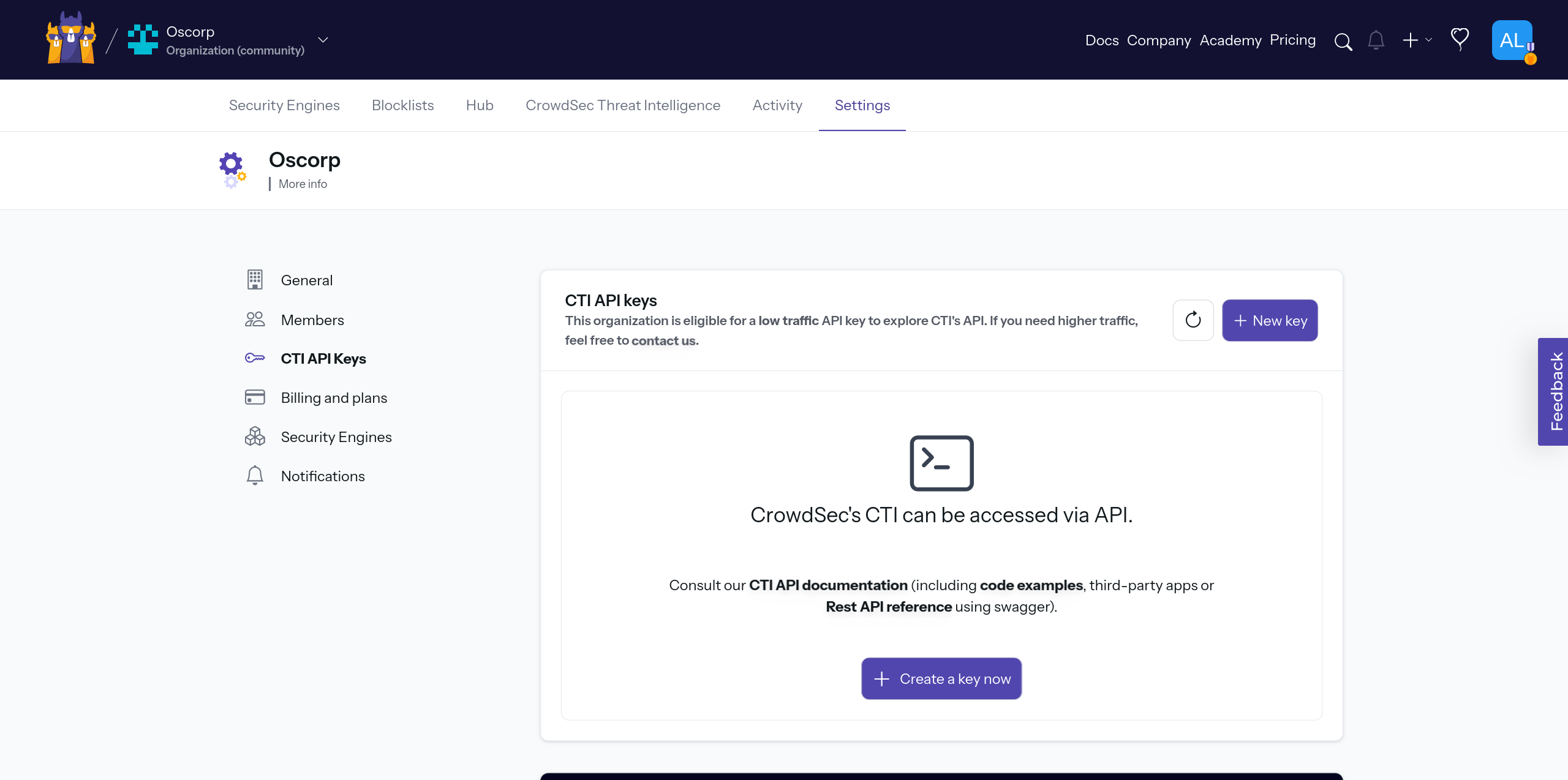
Task: Open the More info expander under Oscorp
Action: pos(302,183)
